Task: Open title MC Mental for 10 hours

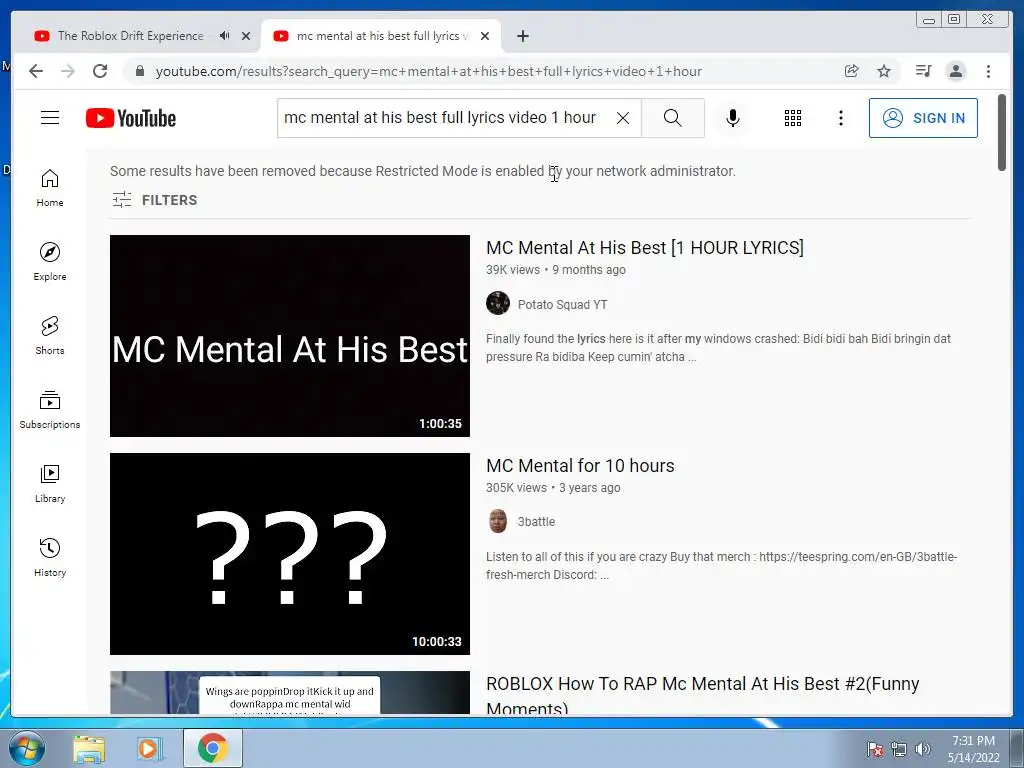Action: (580, 466)
